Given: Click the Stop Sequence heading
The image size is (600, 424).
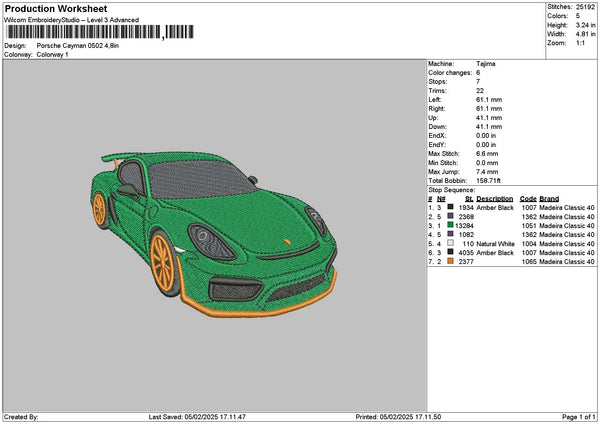Looking at the screenshot, I should pos(452,188).
